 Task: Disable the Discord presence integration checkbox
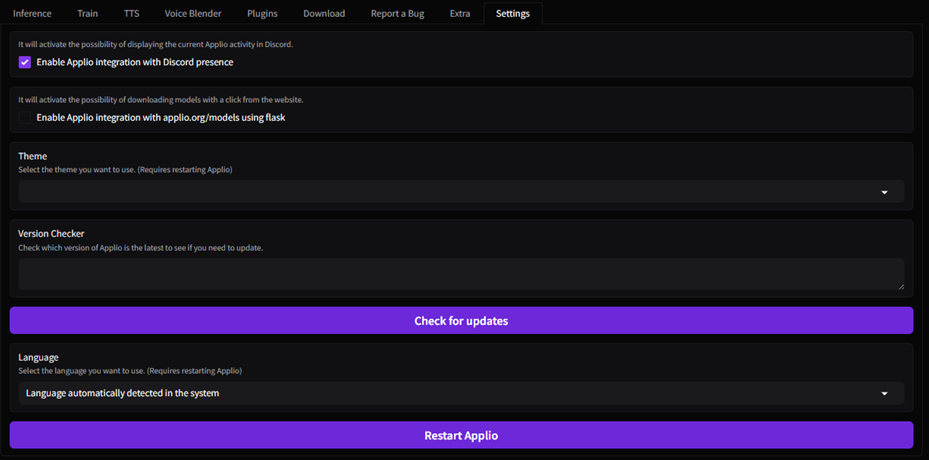coord(25,62)
